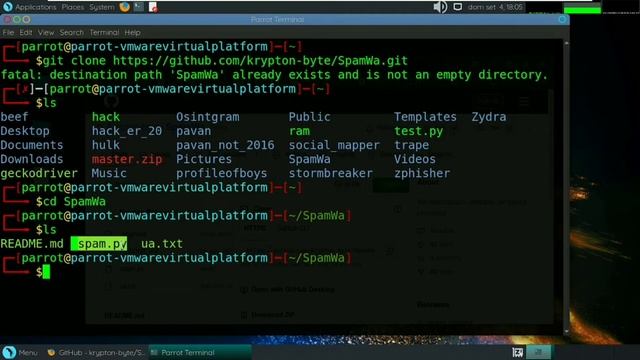Click the Zydra directory name
640x360 pixels.
(x=489, y=117)
